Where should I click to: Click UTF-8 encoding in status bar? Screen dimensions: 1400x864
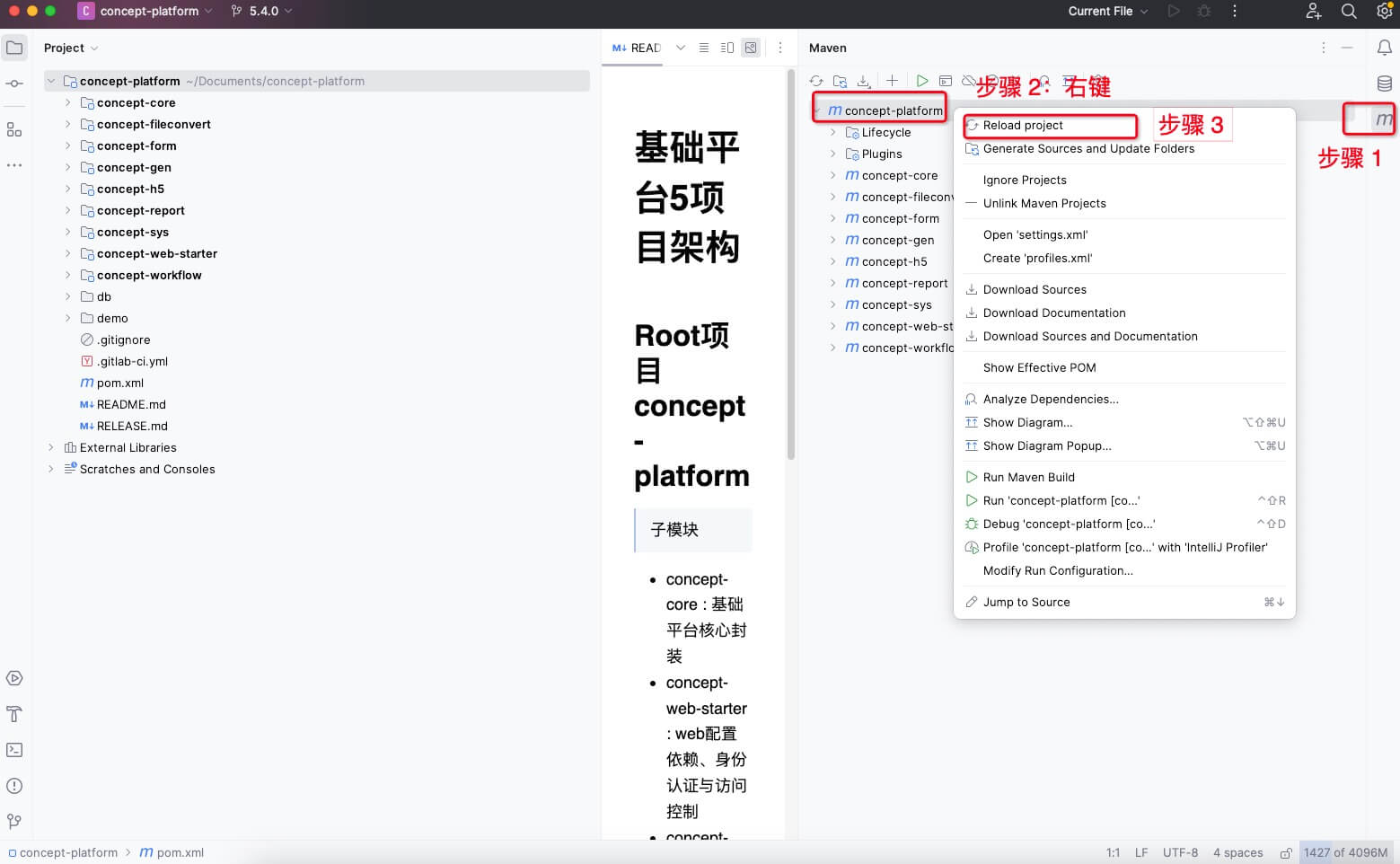click(x=1180, y=852)
